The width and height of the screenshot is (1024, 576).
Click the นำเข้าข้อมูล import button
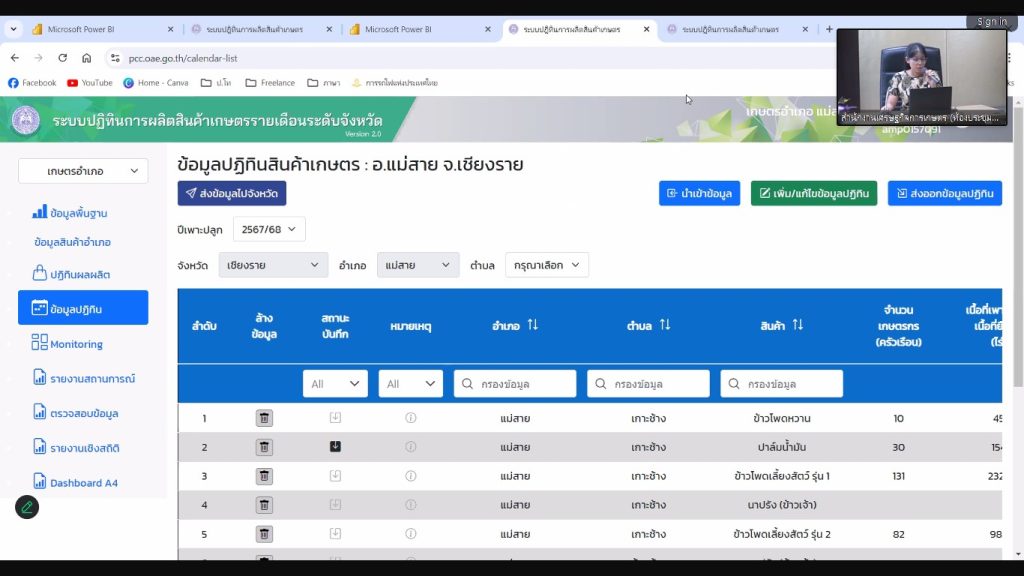(x=699, y=193)
